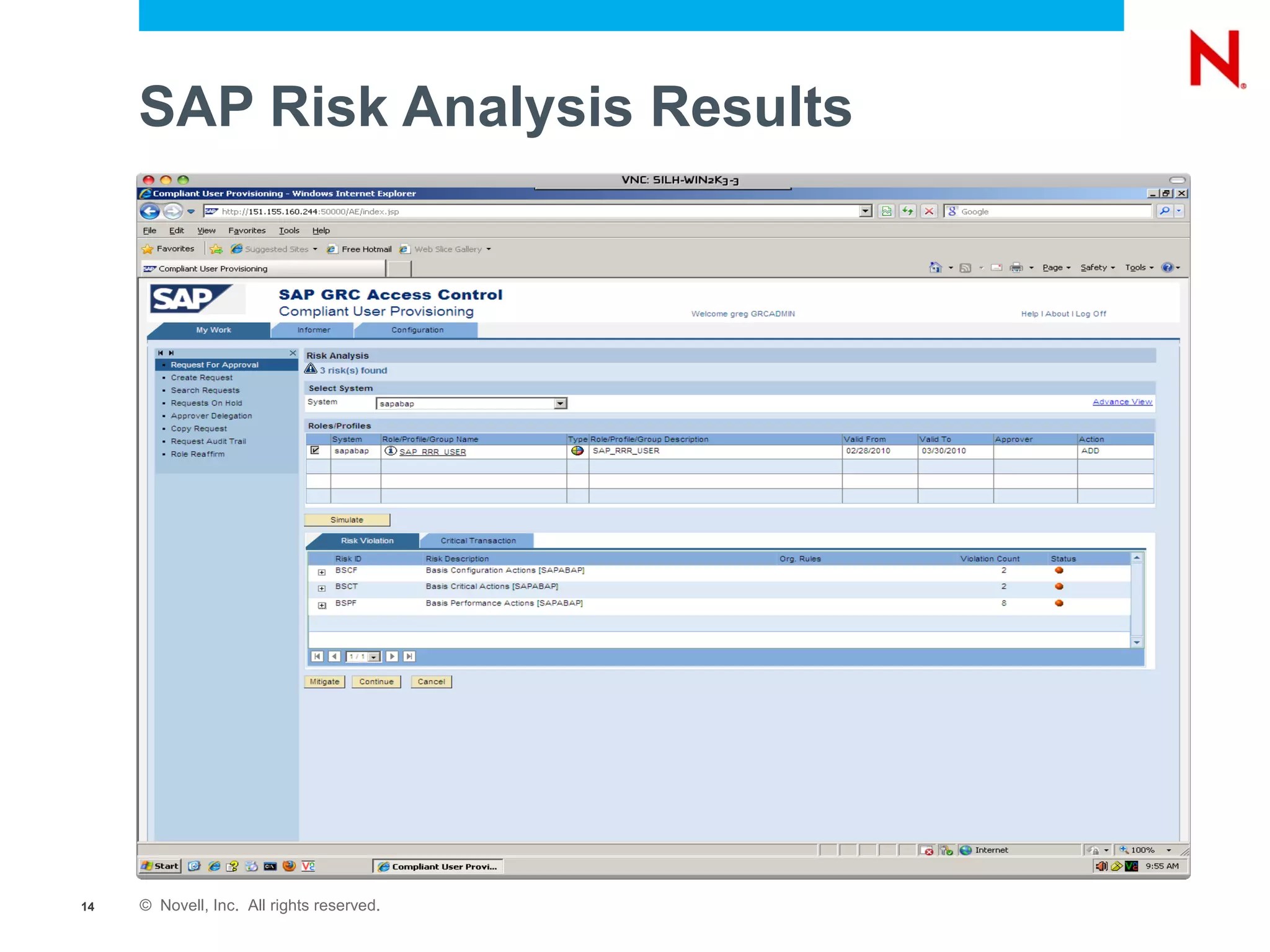Open the Advance View link
This screenshot has height=952, width=1270.
pyautogui.click(x=1122, y=402)
